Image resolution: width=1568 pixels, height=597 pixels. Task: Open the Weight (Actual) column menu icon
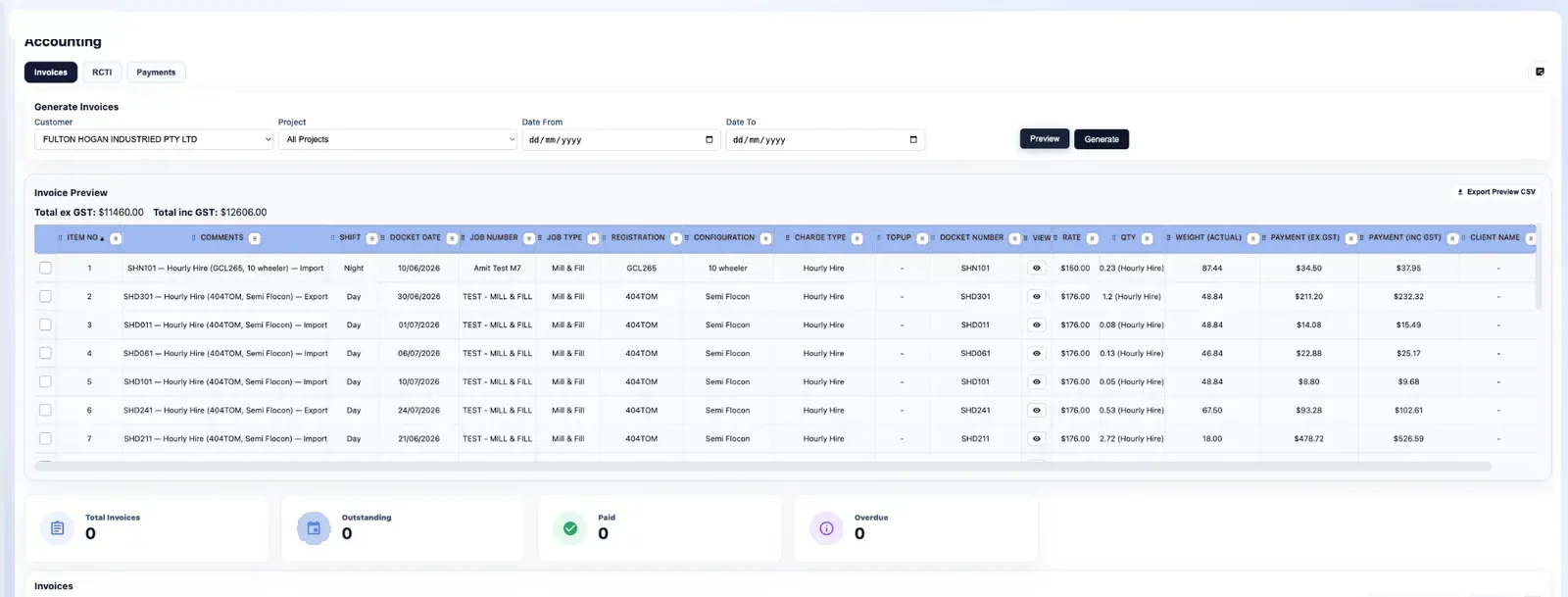point(1252,238)
